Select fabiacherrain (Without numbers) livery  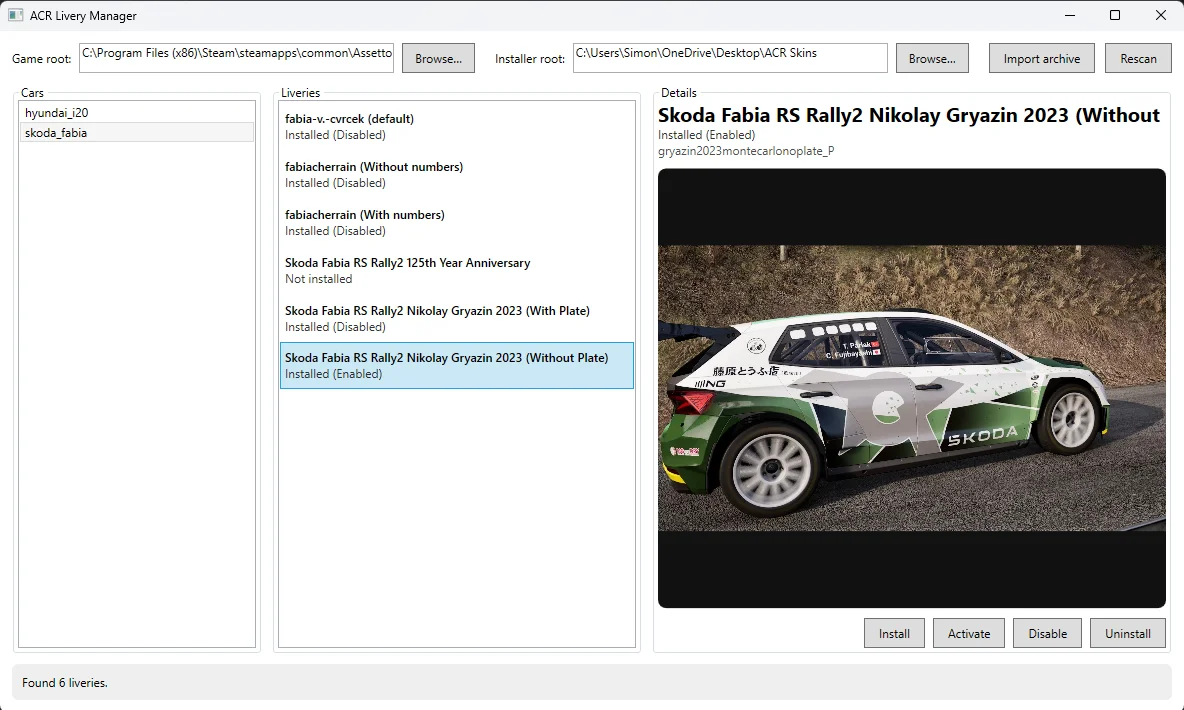457,174
